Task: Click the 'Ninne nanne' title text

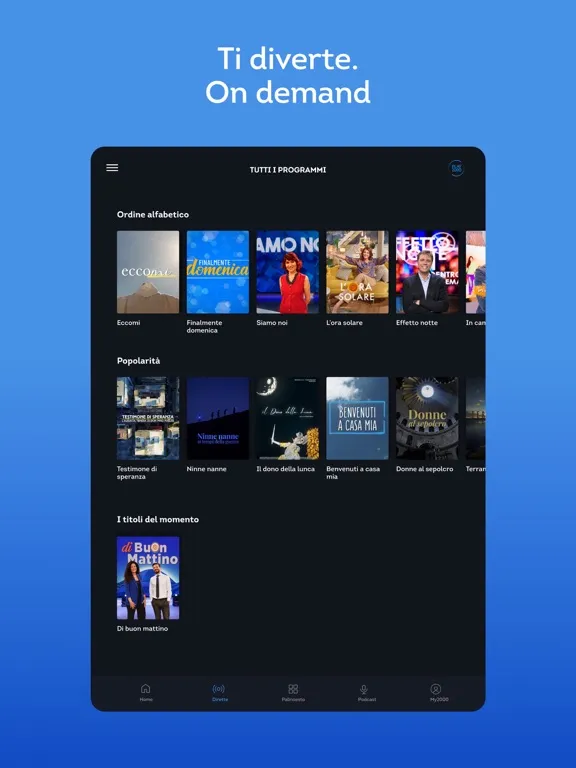Action: (206, 469)
